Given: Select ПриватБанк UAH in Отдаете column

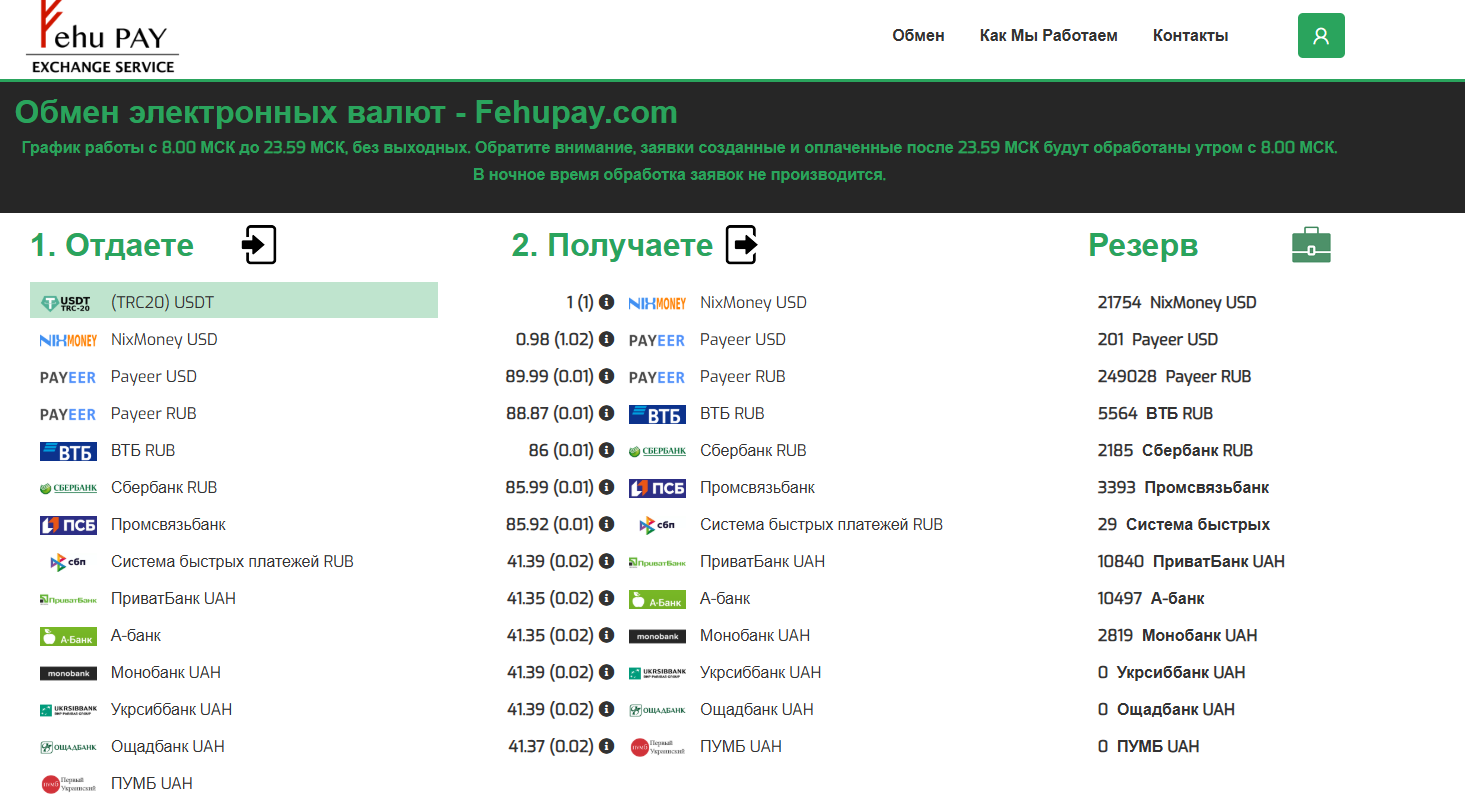Looking at the screenshot, I should click(x=234, y=598).
